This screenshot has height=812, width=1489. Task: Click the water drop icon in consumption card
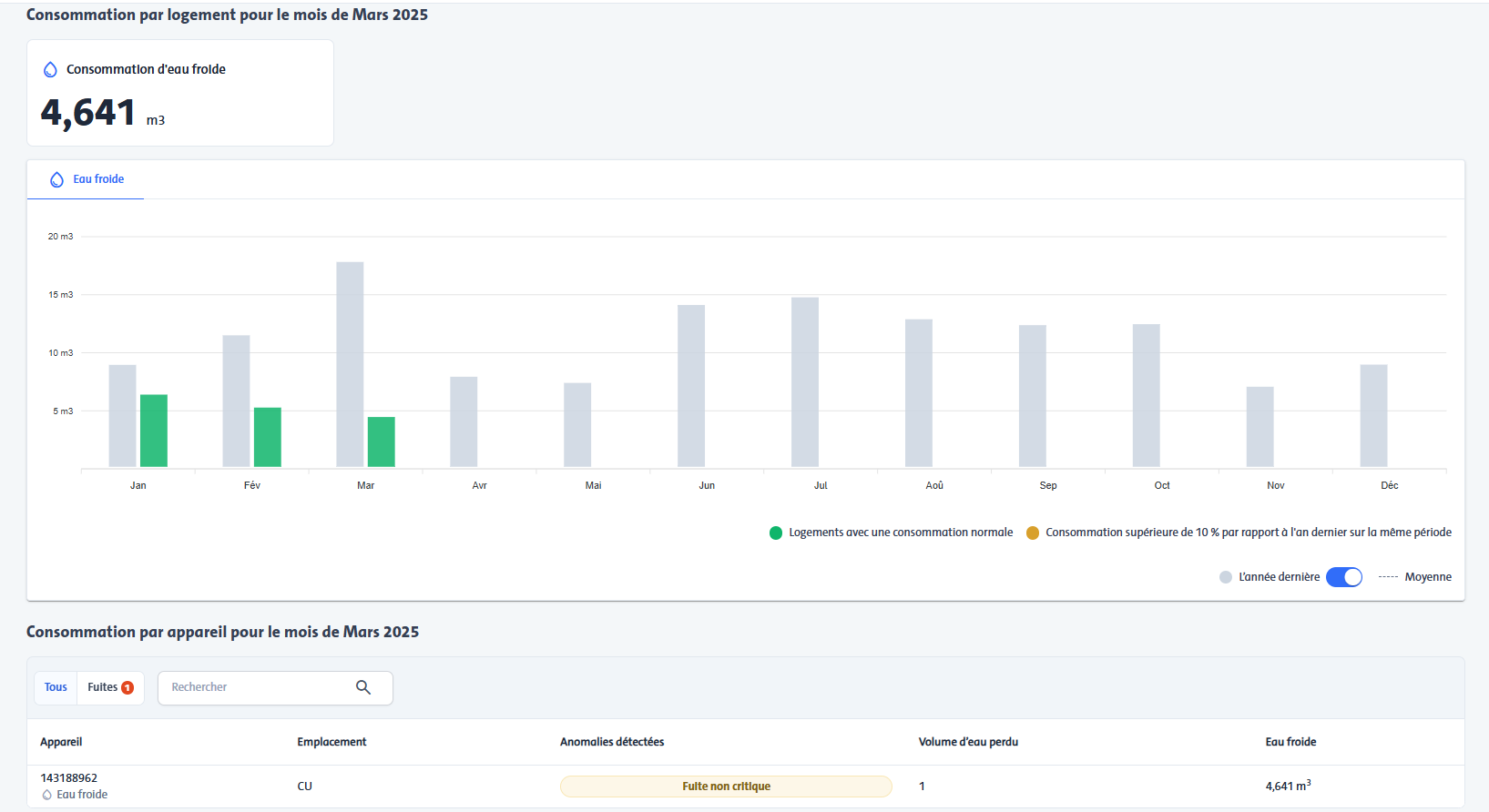tap(50, 70)
